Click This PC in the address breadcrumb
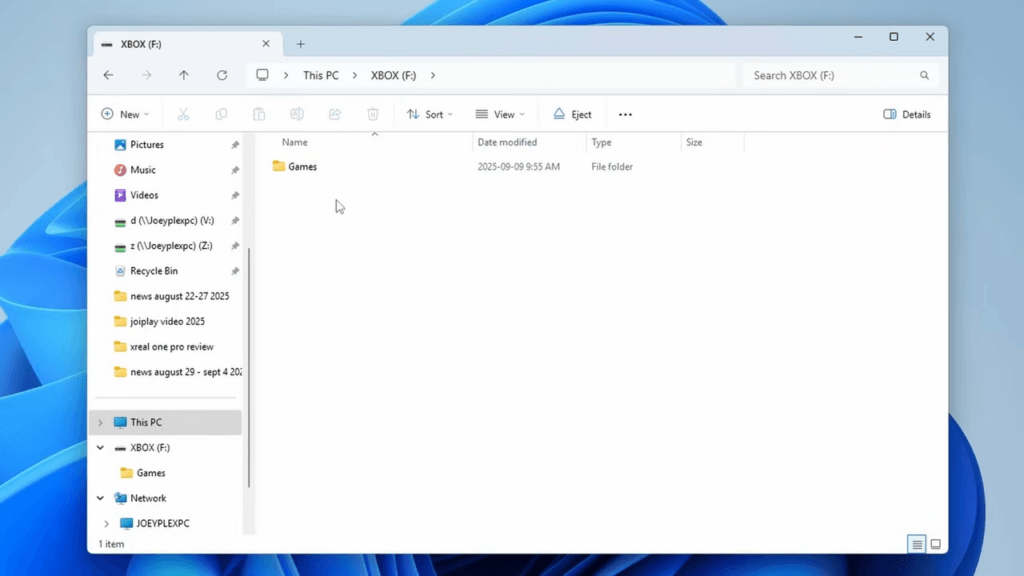Screen dimensions: 1024x576 pyautogui.click(x=320, y=75)
